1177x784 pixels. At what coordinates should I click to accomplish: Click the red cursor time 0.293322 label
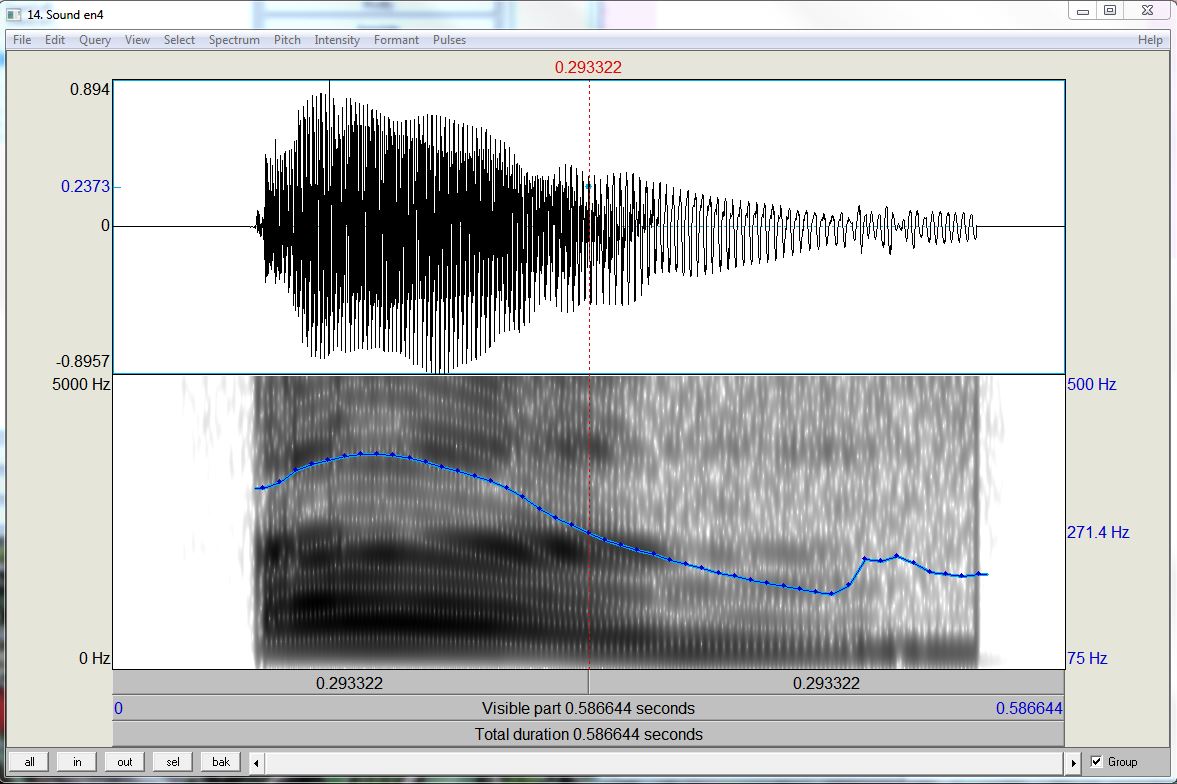(x=588, y=68)
